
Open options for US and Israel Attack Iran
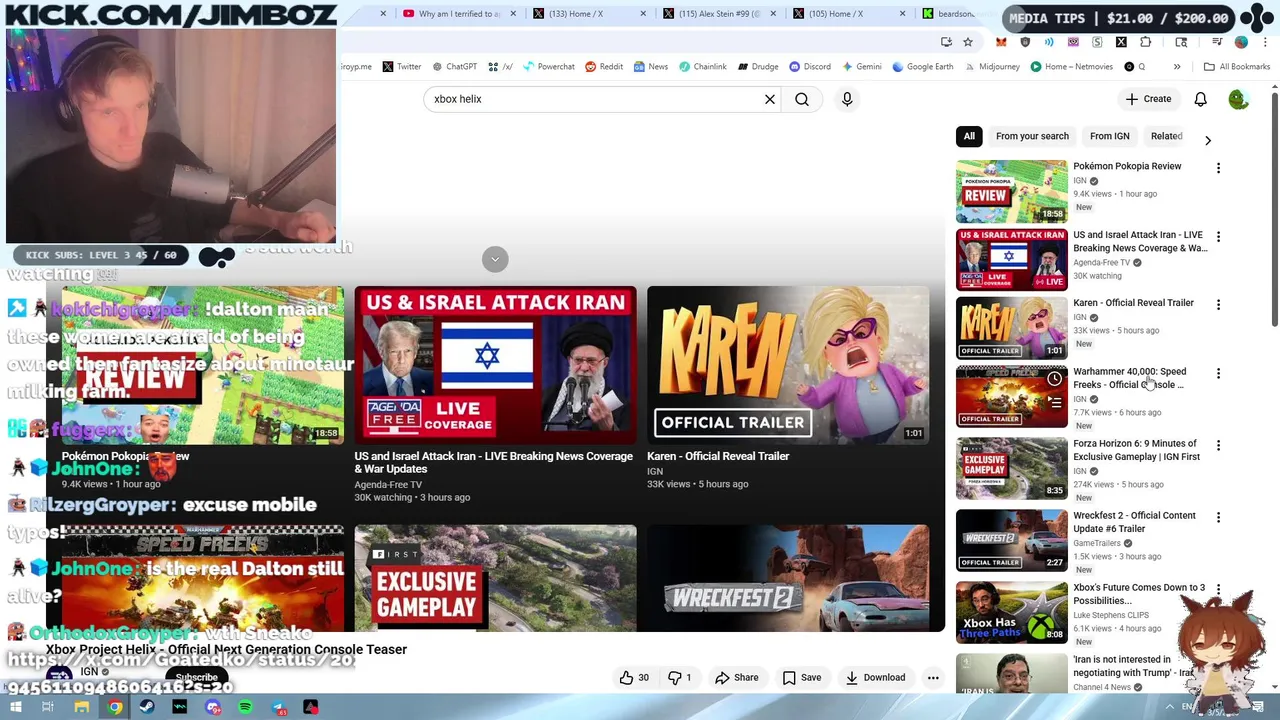pyautogui.click(x=1218, y=237)
